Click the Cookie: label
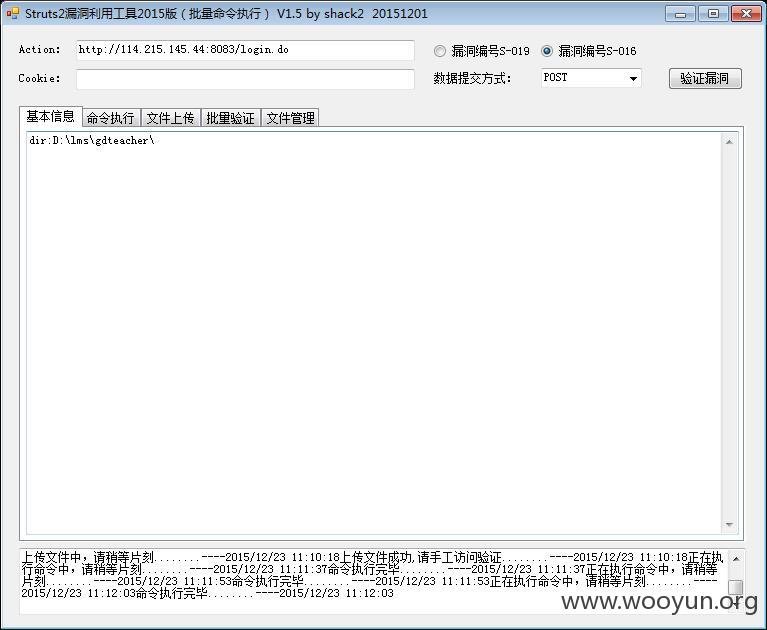767x630 pixels. click(x=39, y=78)
